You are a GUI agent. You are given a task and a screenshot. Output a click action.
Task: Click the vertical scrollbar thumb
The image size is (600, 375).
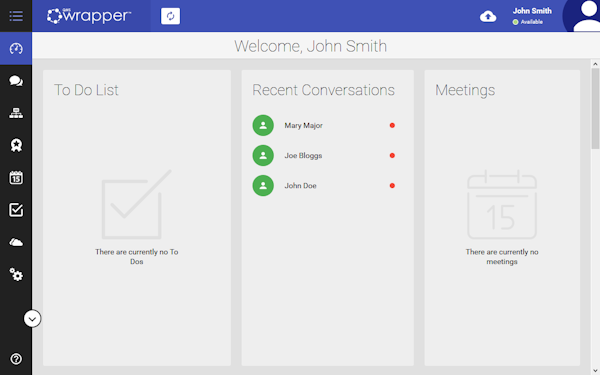pyautogui.click(x=595, y=109)
